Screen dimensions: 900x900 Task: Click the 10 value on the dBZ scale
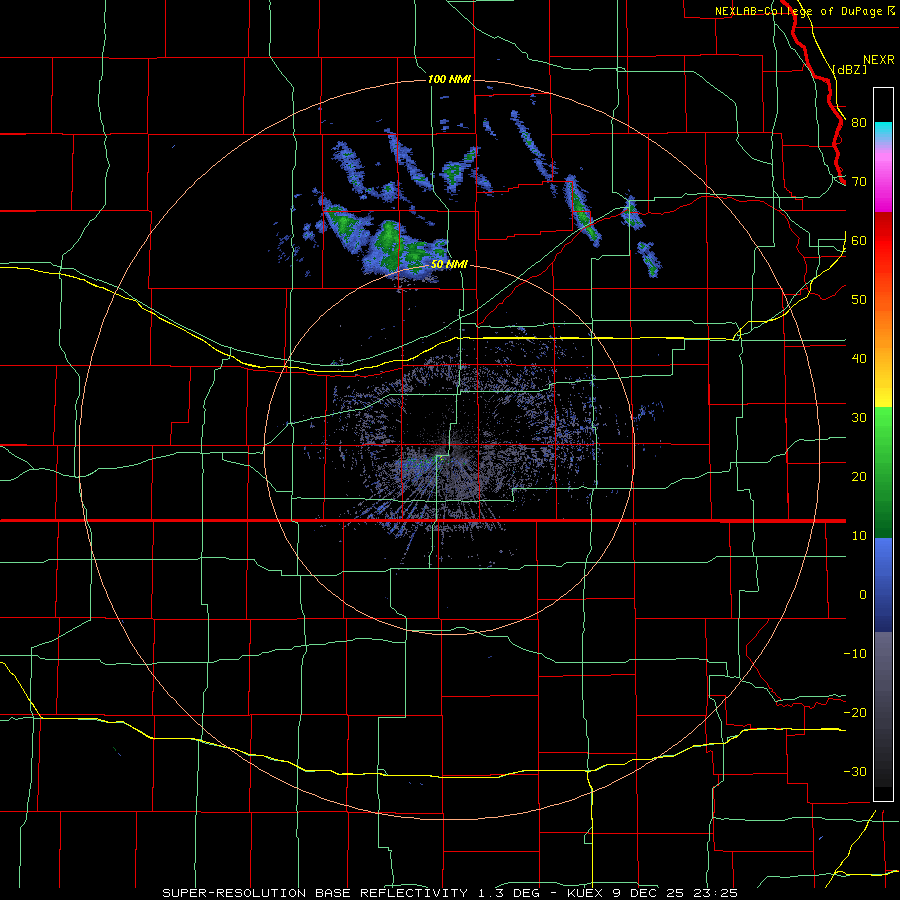pos(859,536)
